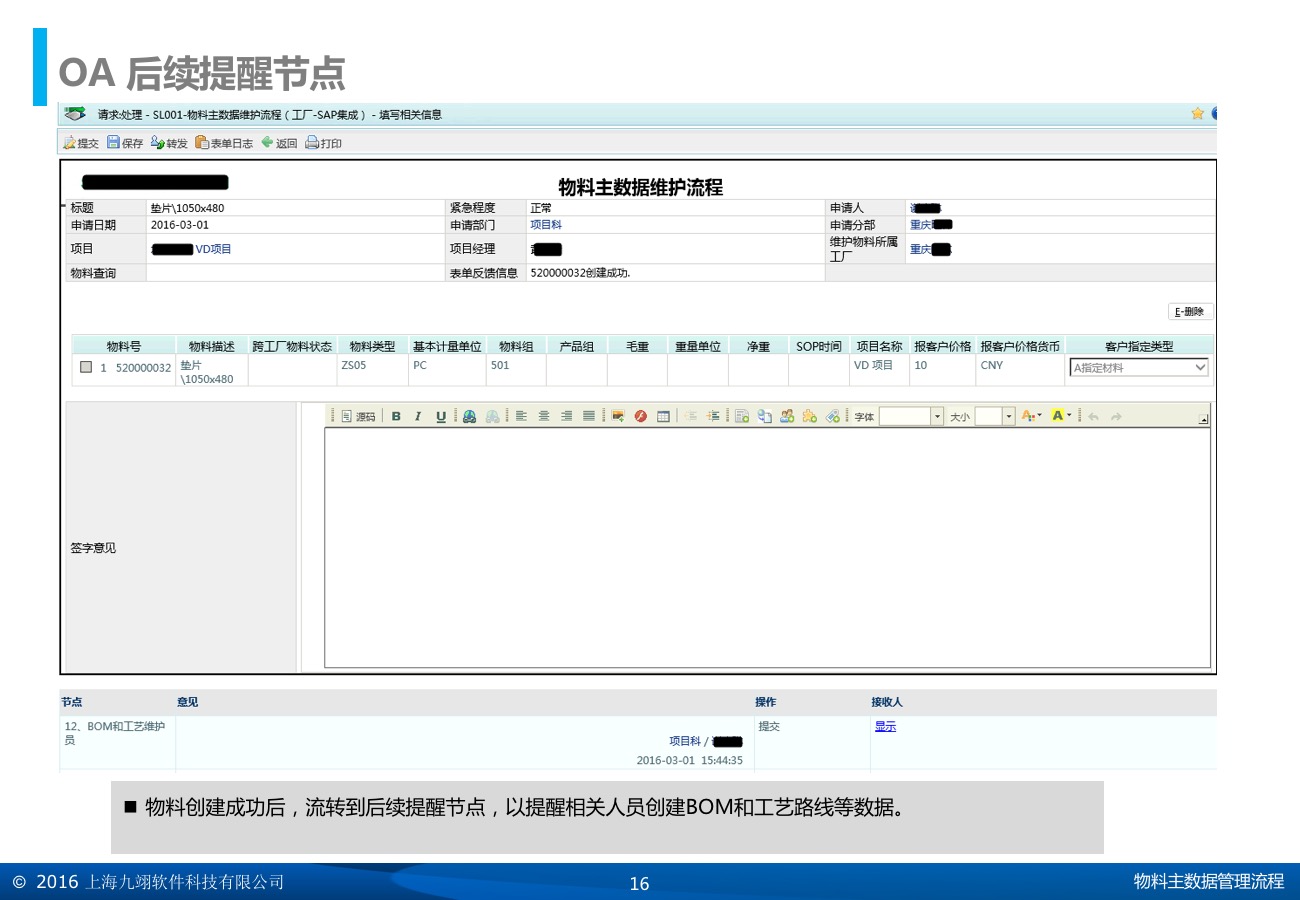Expand the 大小 font size dropdown
Viewport: 1300px width, 900px height.
1008,417
